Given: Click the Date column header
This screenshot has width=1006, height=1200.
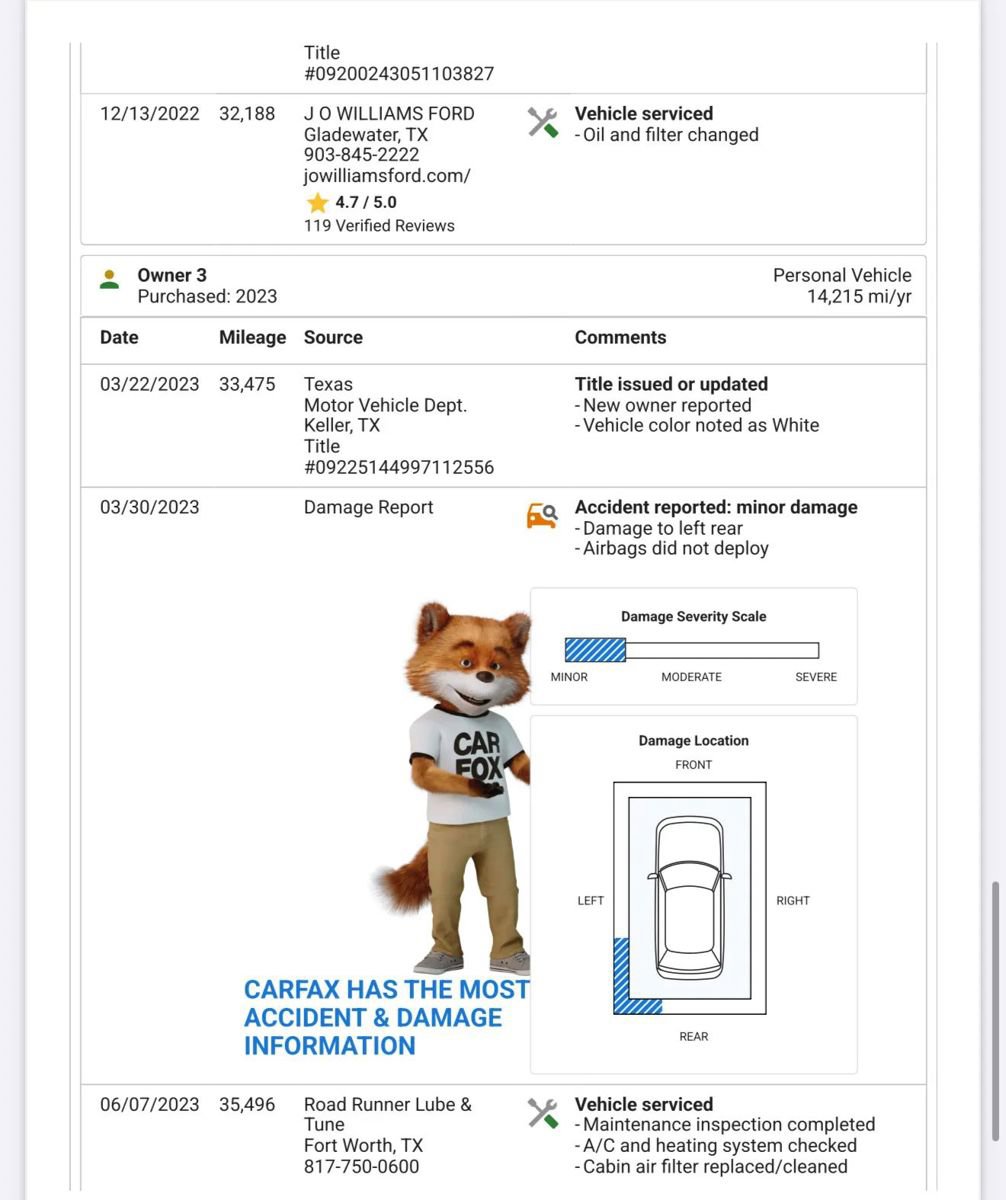Looking at the screenshot, I should click(x=119, y=338).
